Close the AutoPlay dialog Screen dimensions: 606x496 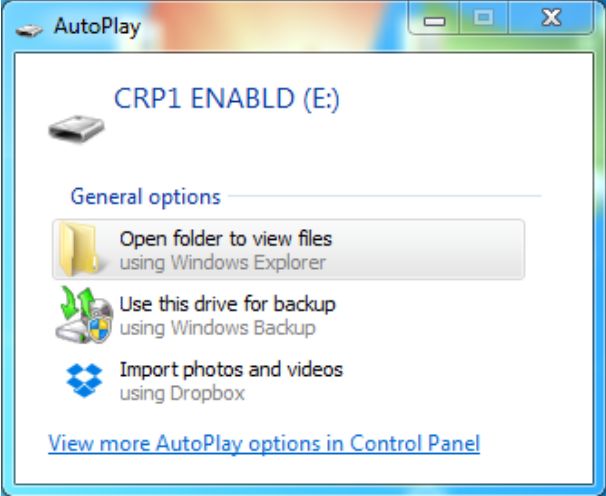[551, 18]
